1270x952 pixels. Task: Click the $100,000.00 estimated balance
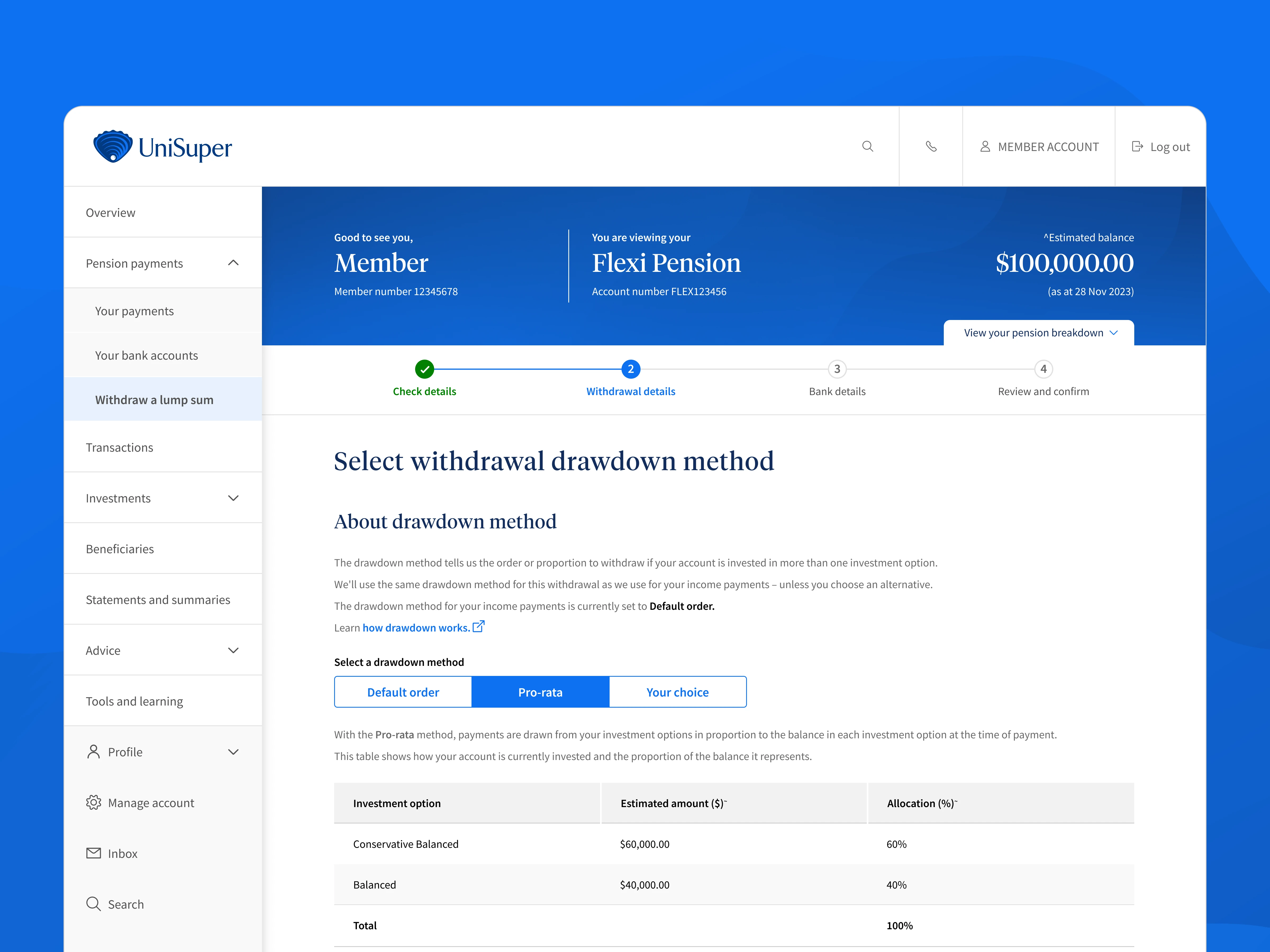[1064, 263]
